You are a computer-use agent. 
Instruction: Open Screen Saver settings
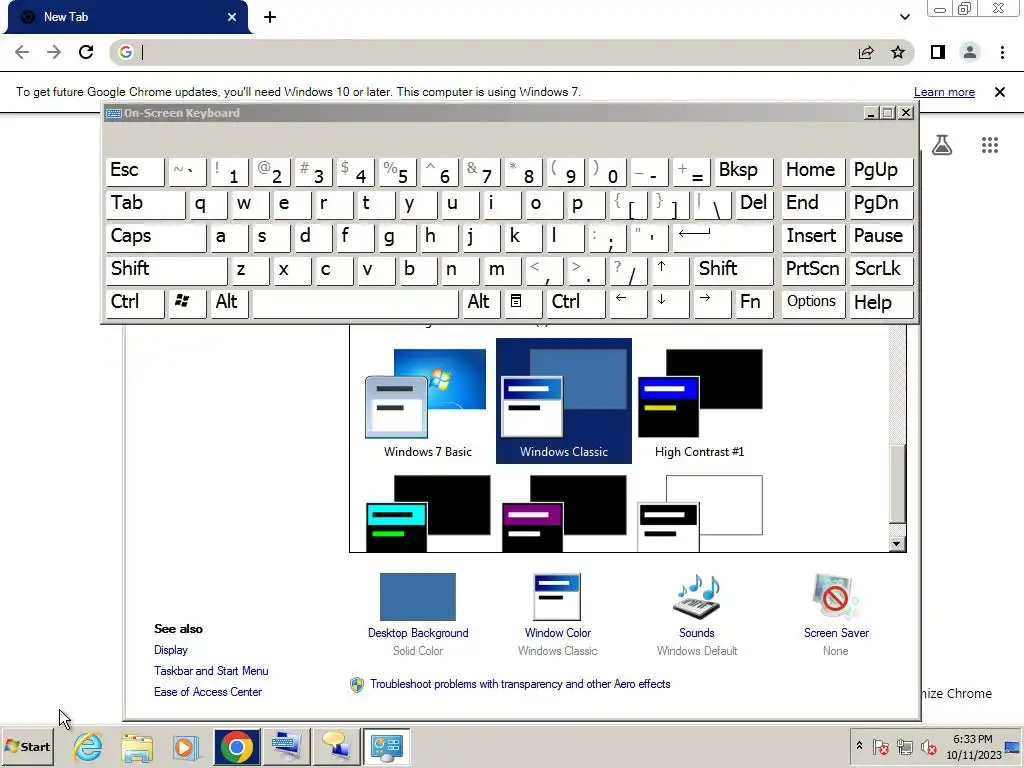pos(836,615)
